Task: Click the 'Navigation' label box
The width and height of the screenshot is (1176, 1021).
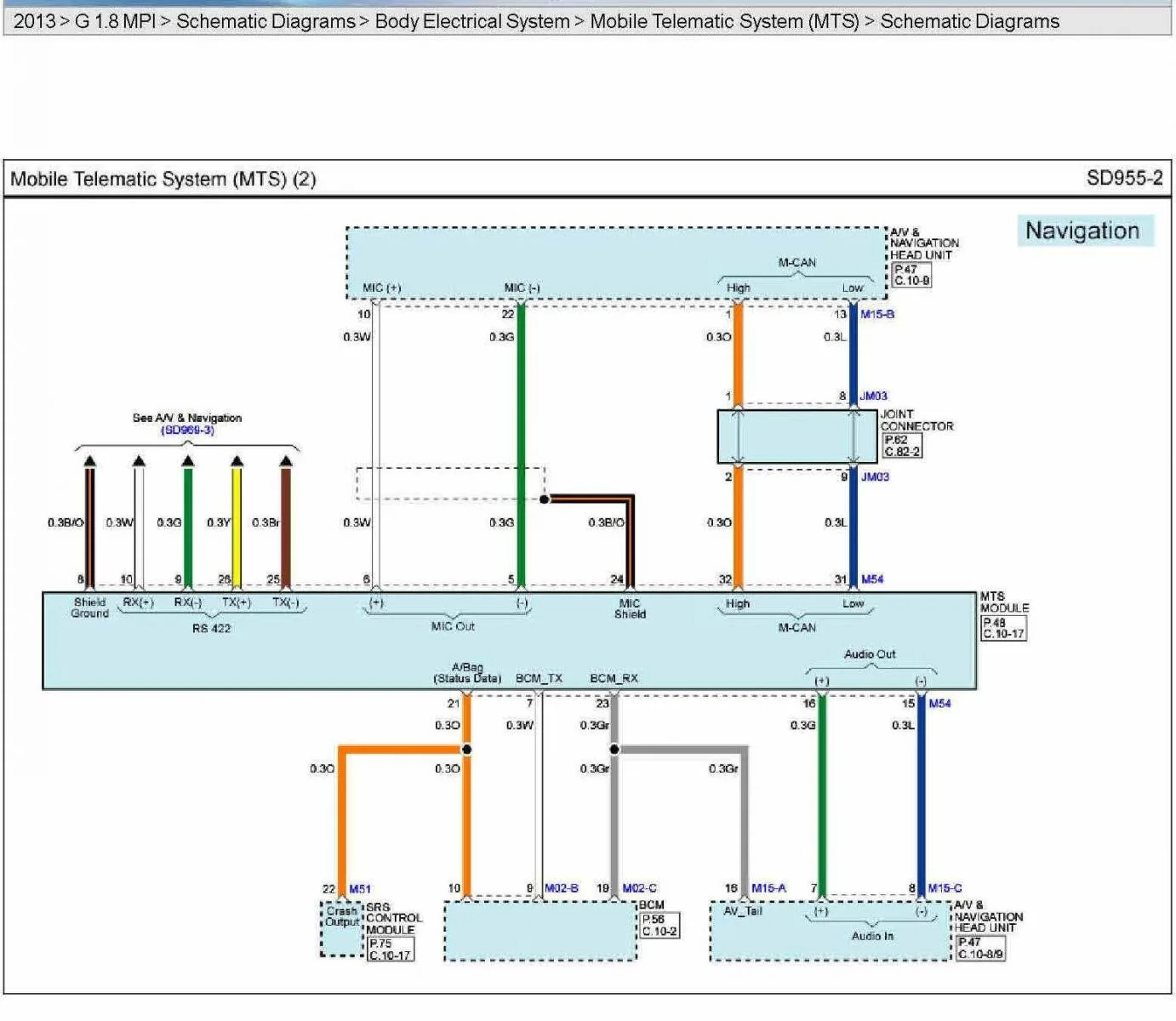Action: [x=1085, y=231]
